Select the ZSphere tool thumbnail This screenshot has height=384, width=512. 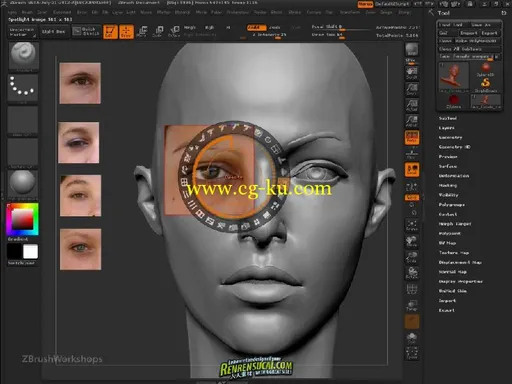point(453,101)
